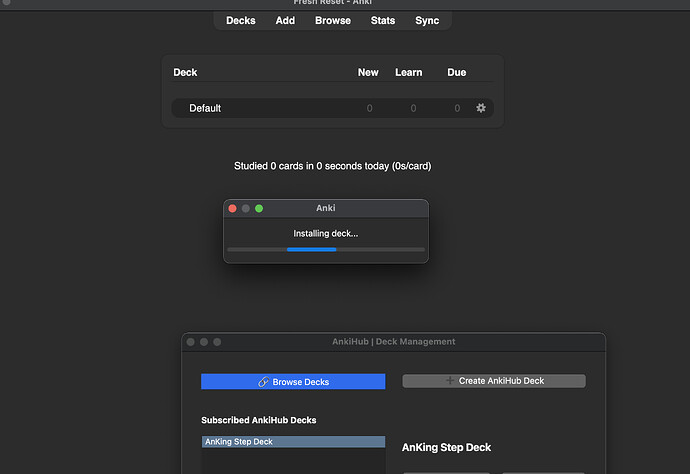This screenshot has width=690, height=474.
Task: Click the plus icon on Create AnkiHub Deck
Action: (450, 380)
